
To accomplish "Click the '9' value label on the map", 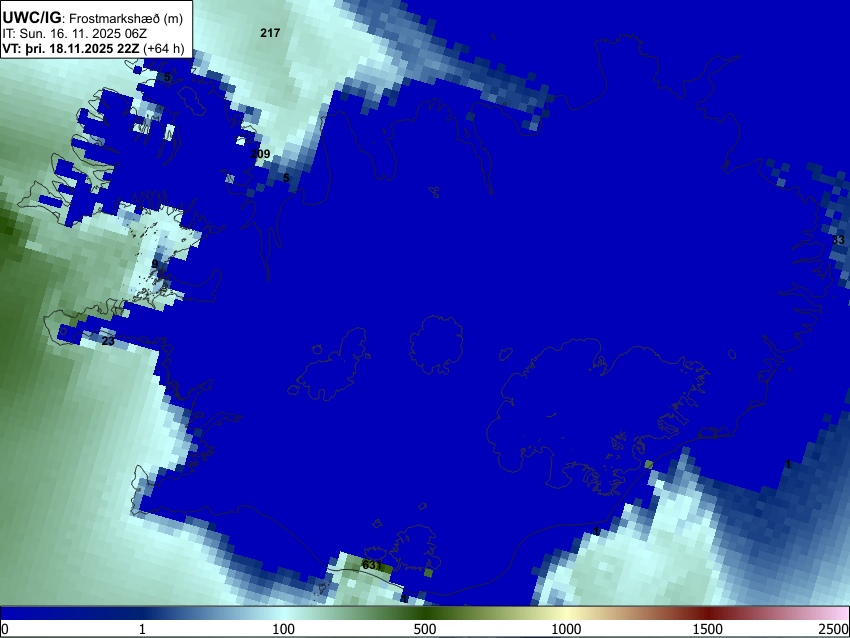I will coord(155,264).
